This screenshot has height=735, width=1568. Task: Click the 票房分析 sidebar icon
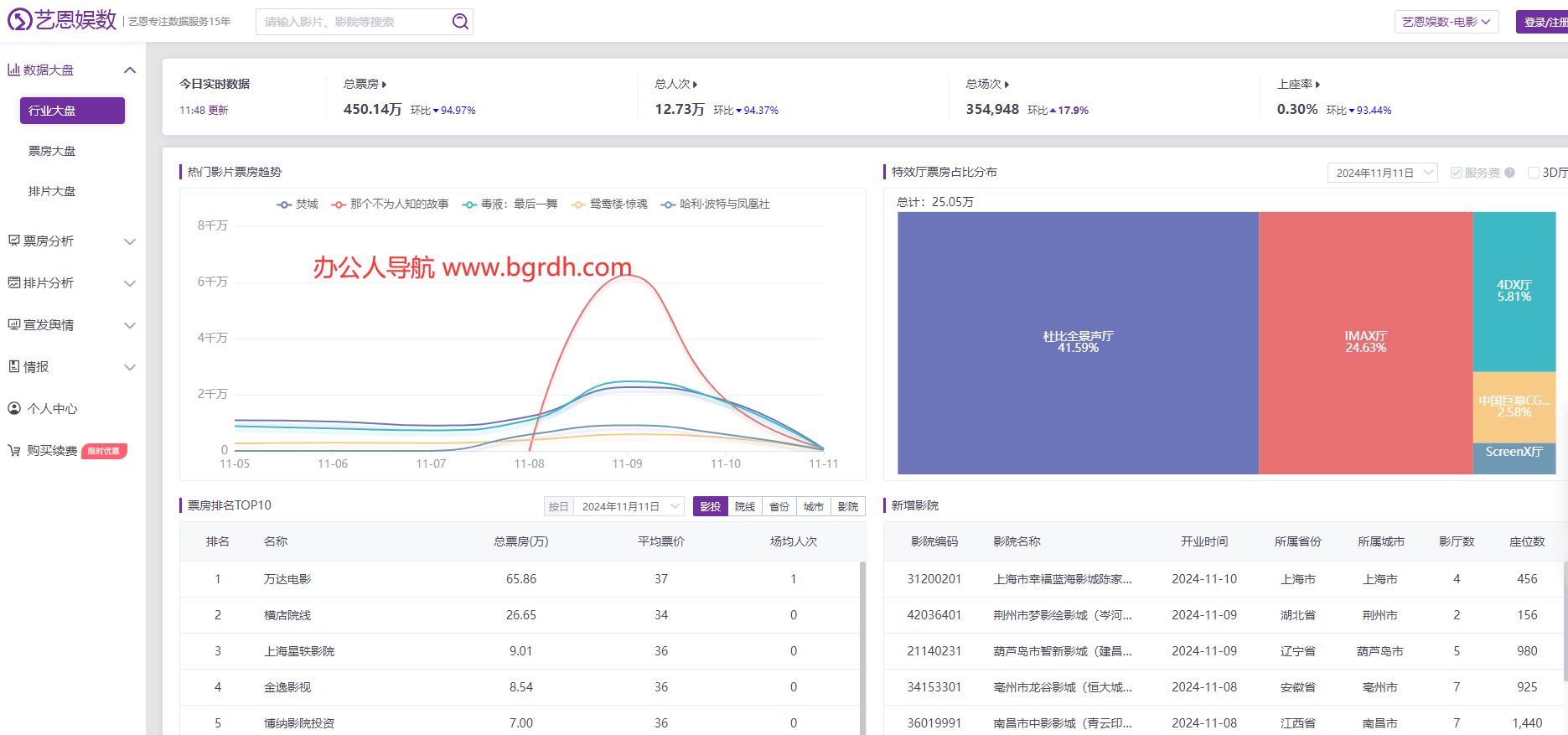pyautogui.click(x=13, y=241)
